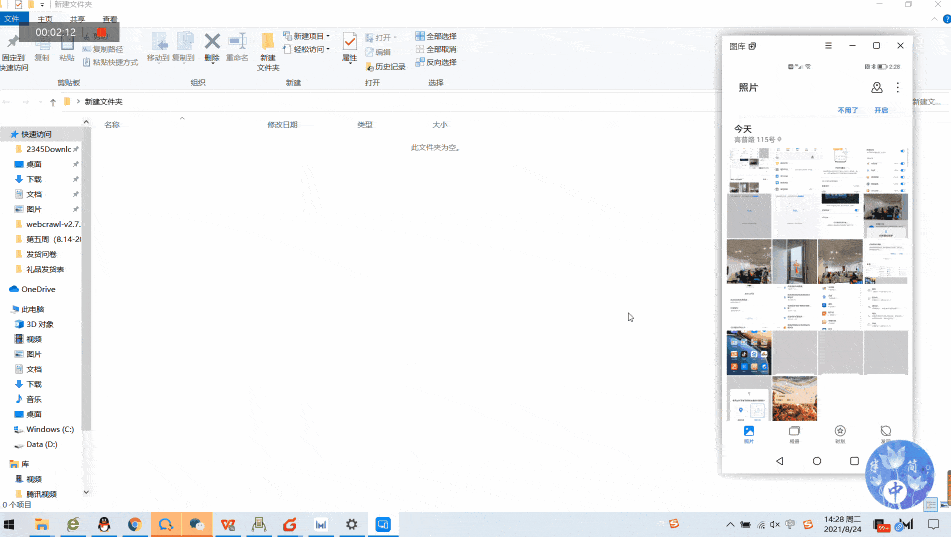This screenshot has height=537, width=951.
Task: Click 全部选择 in the ribbon
Action: coord(436,36)
